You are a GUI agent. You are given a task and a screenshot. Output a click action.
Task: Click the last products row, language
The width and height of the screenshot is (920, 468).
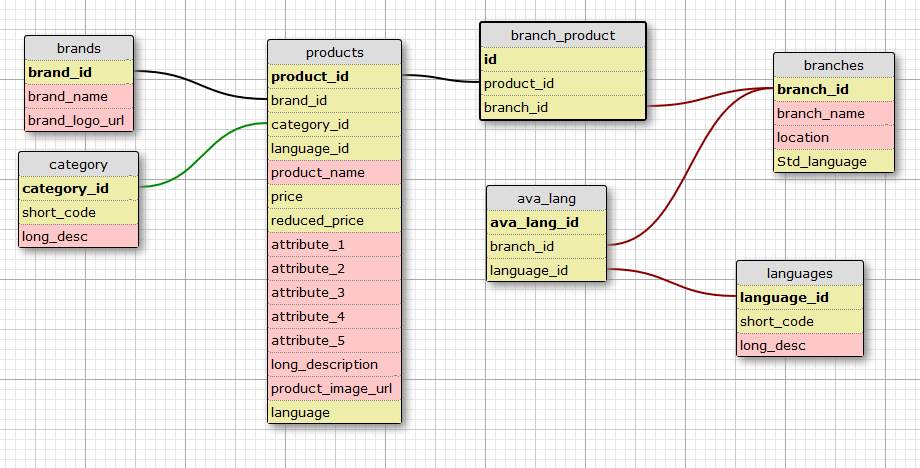[x=334, y=412]
